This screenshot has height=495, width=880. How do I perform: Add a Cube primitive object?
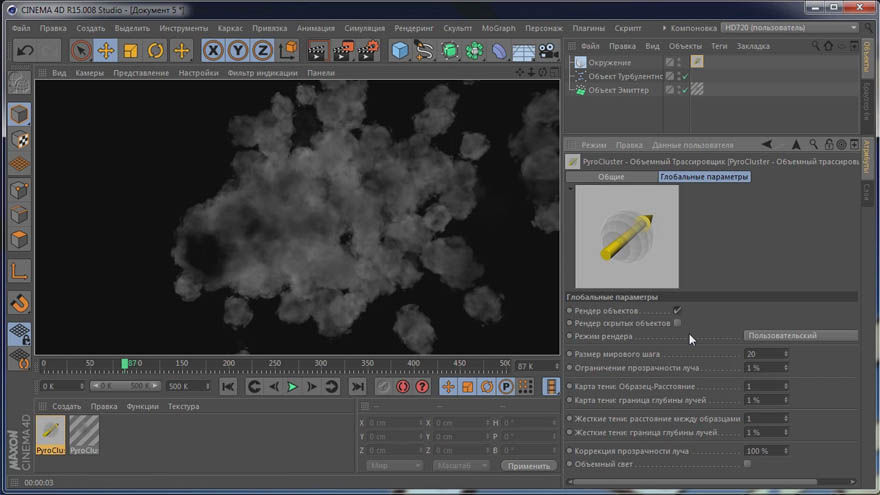[x=400, y=51]
